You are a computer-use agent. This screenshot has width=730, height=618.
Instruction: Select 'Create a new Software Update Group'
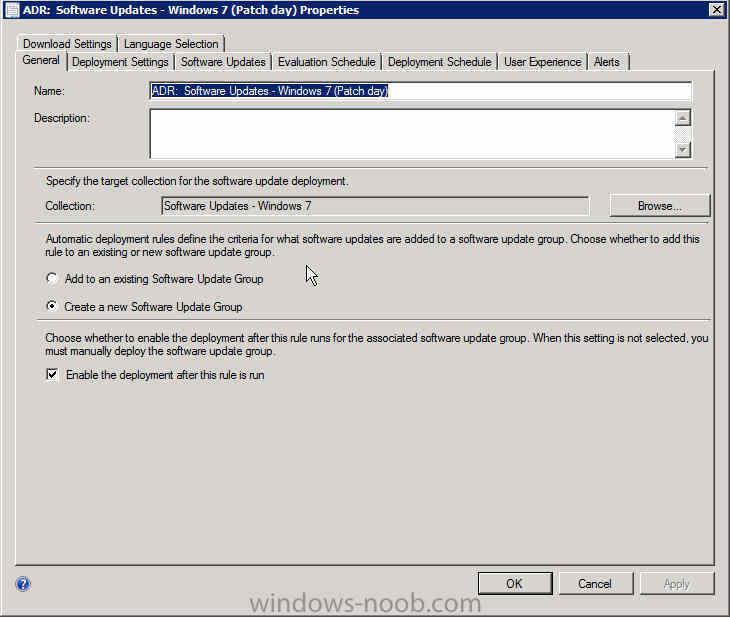click(x=144, y=306)
